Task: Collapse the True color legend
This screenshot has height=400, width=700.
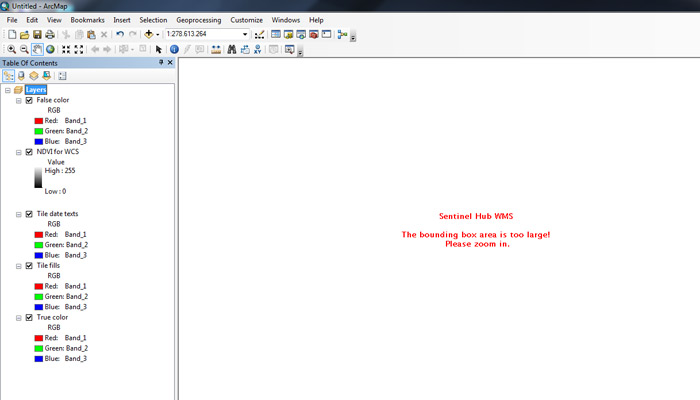Action: (x=19, y=318)
